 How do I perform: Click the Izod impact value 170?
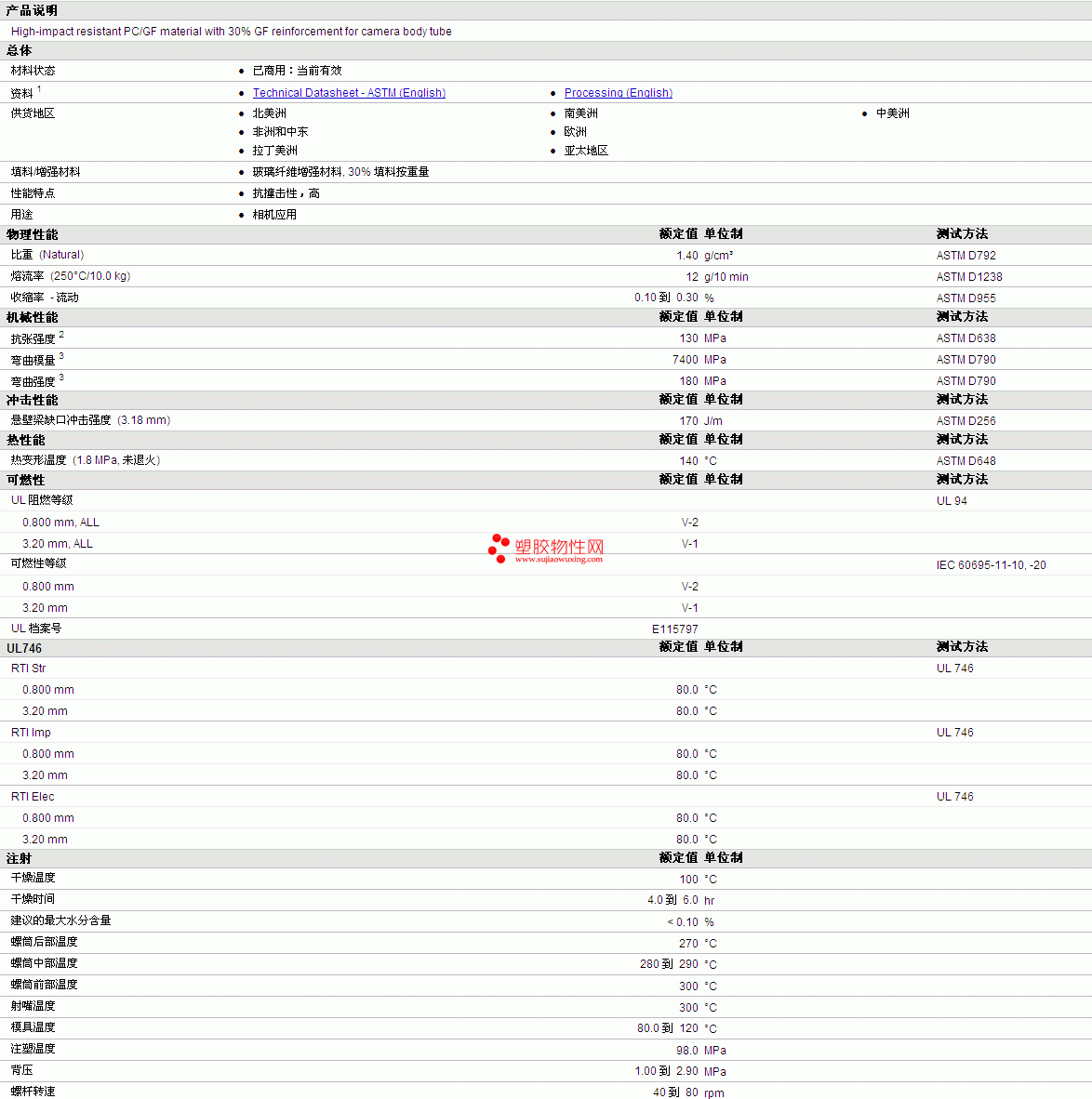tap(688, 421)
